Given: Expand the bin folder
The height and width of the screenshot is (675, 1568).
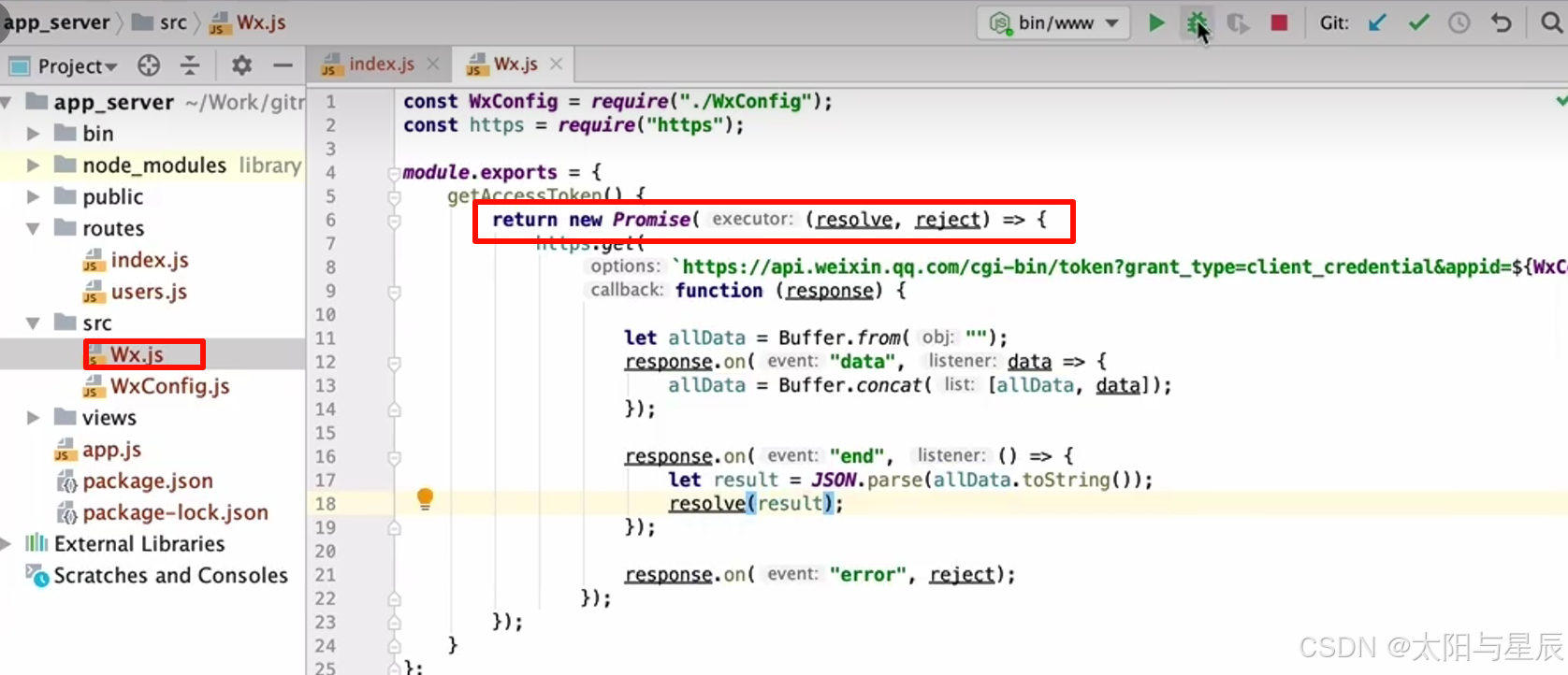Looking at the screenshot, I should tap(34, 134).
